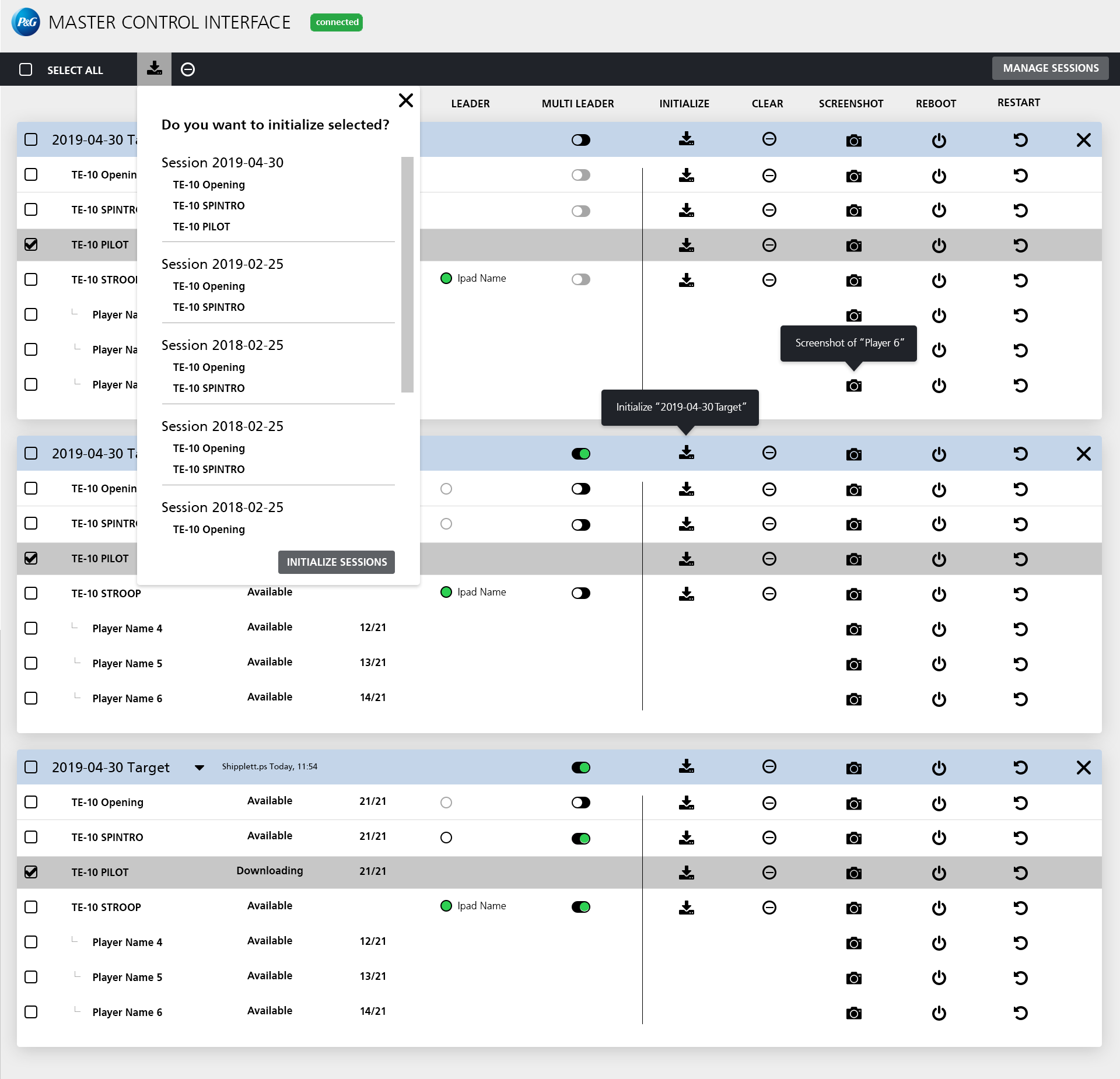The image size is (1120, 1079).
Task: Click the Manage Sessions button
Action: point(1050,68)
